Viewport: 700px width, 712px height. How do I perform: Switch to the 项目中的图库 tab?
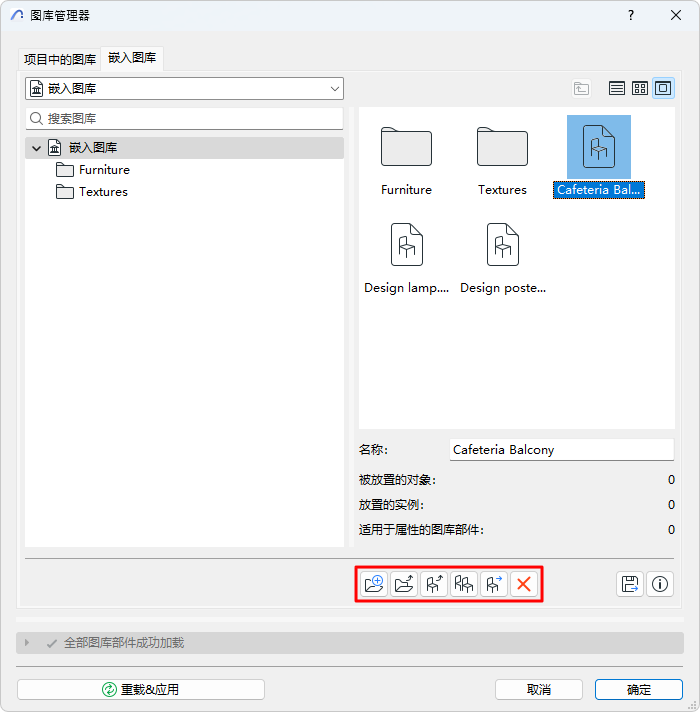(59, 59)
